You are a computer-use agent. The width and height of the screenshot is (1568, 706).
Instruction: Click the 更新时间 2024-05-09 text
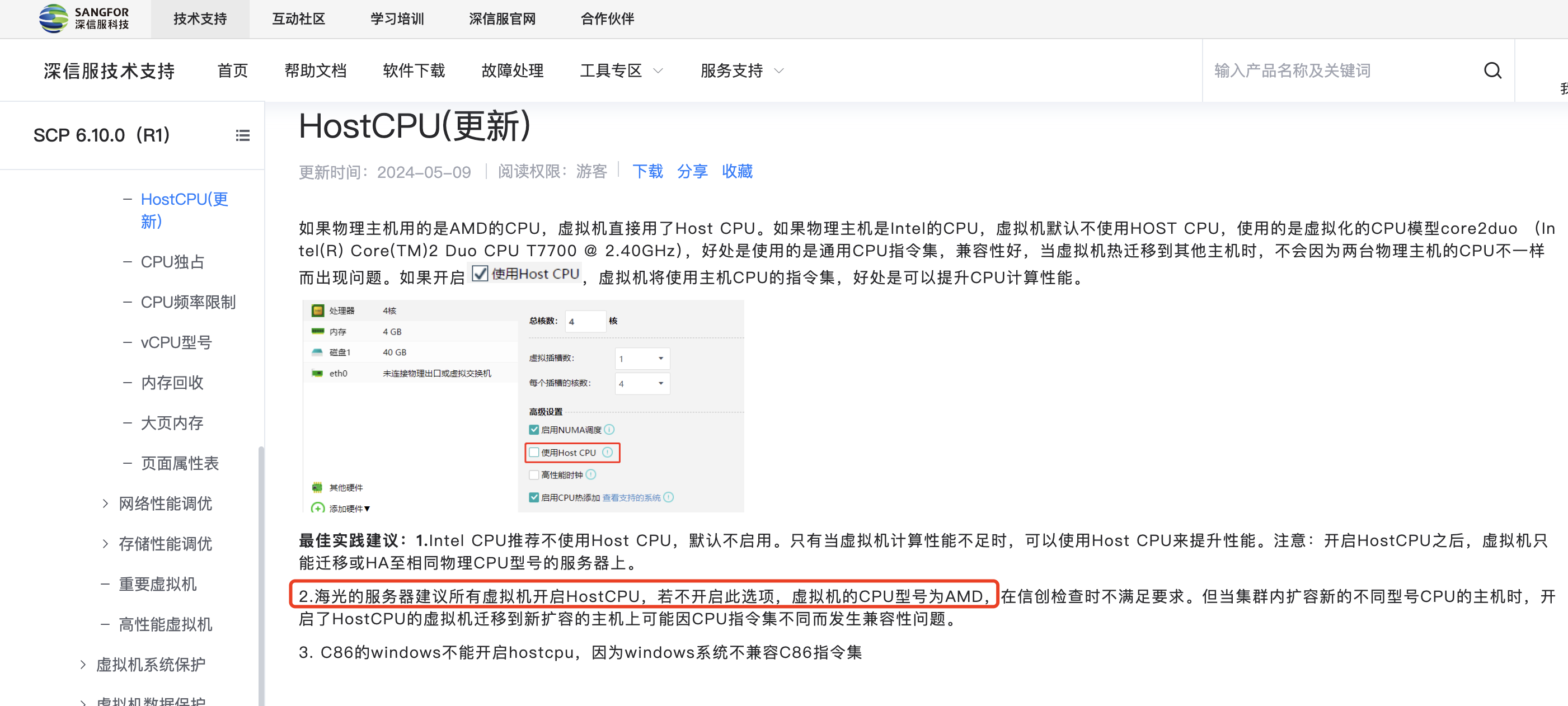[x=384, y=172]
